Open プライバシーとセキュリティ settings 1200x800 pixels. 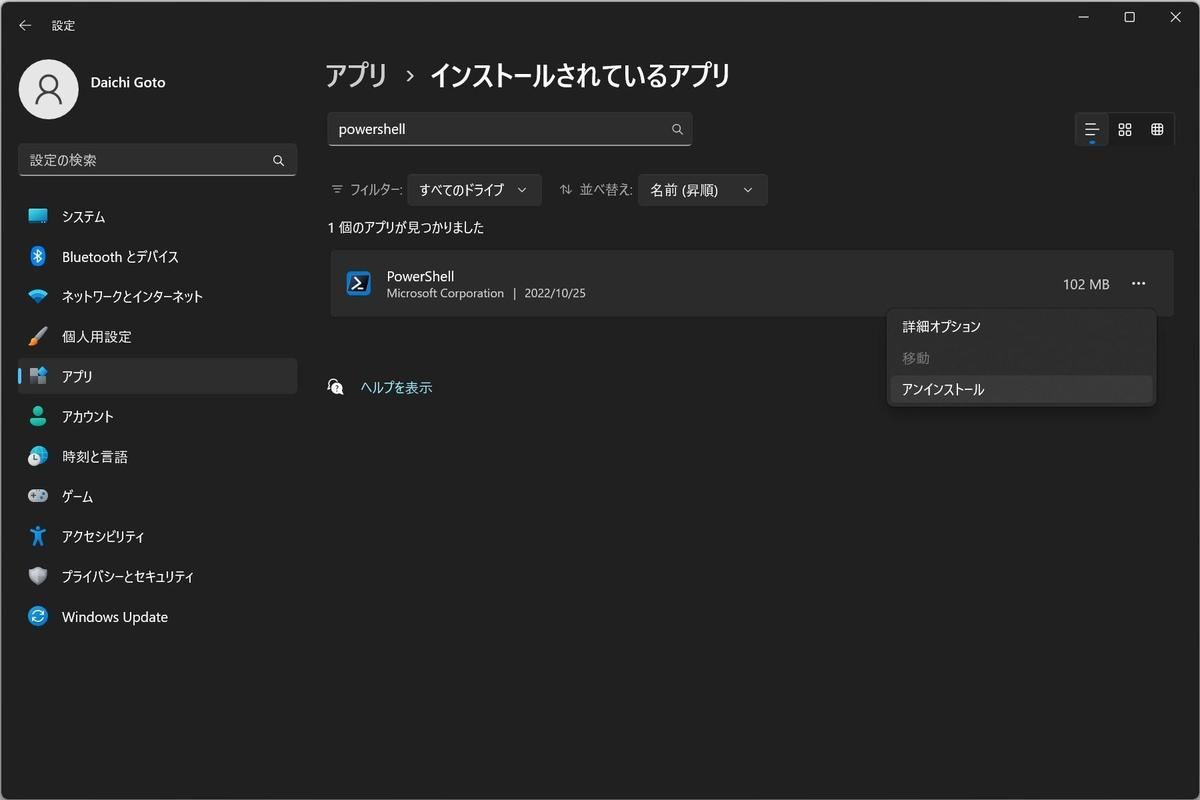click(x=158, y=576)
